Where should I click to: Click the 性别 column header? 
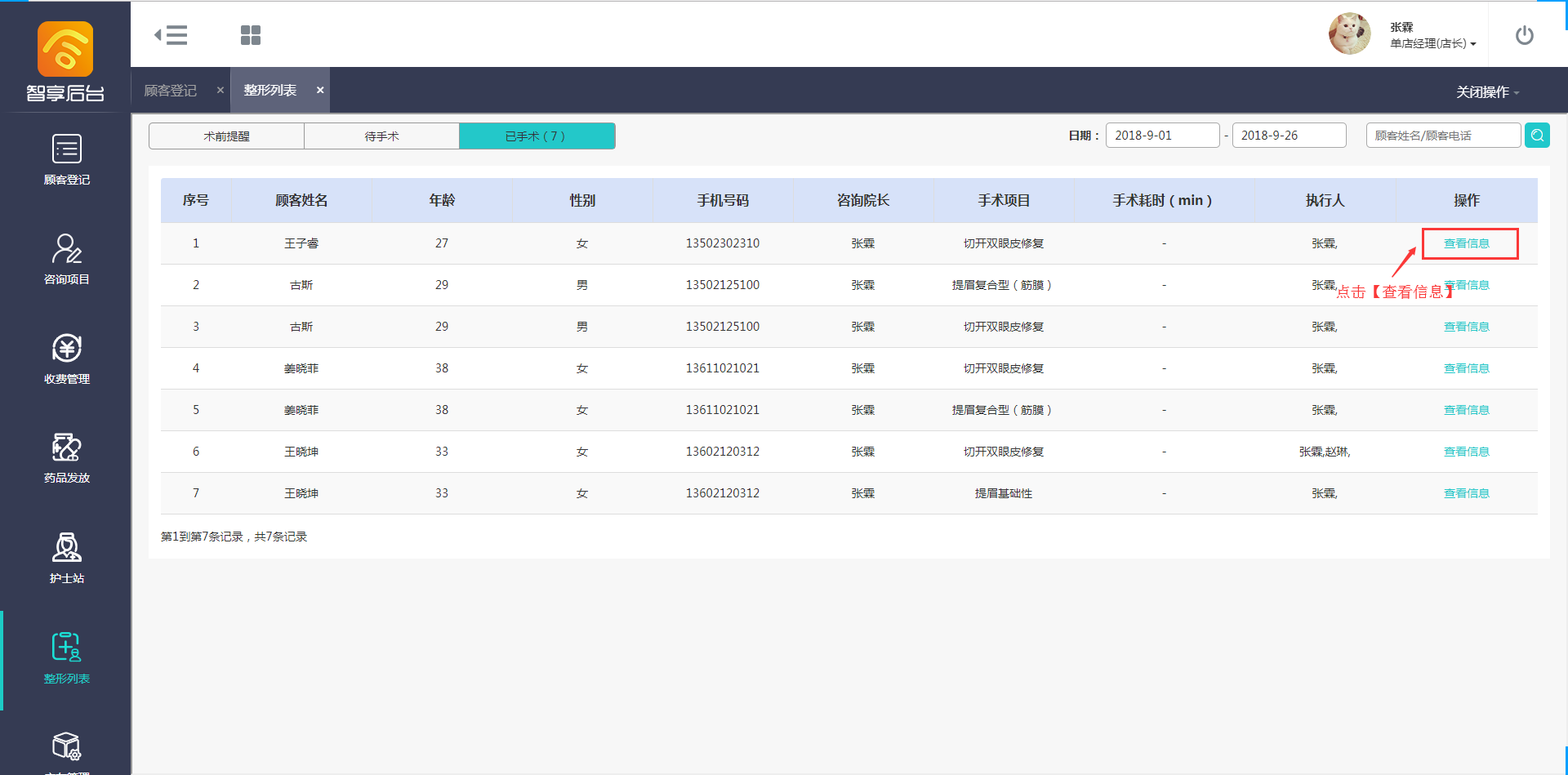[x=582, y=200]
